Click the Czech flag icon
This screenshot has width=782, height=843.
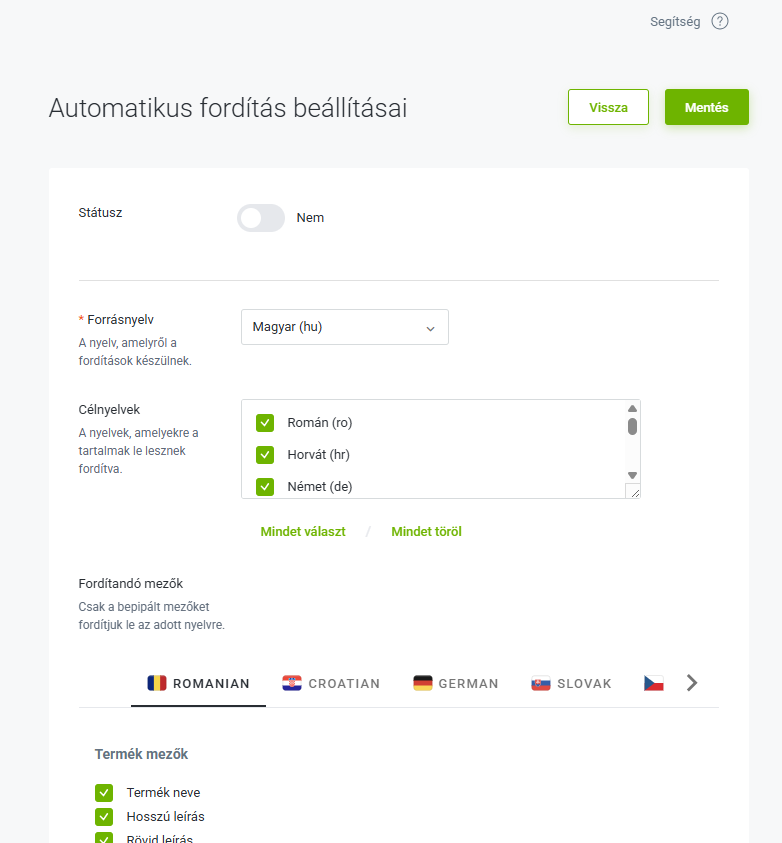tap(654, 683)
